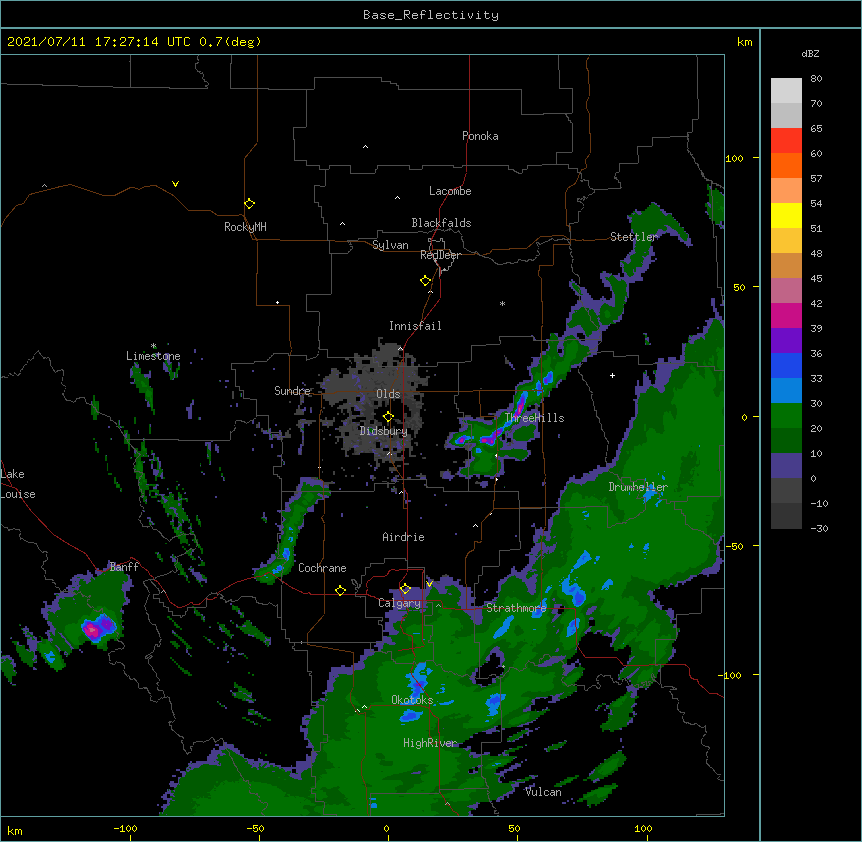This screenshot has height=842, width=862.
Task: Select the yellow 54–51 dBZ legend swatch
Action: [x=786, y=215]
